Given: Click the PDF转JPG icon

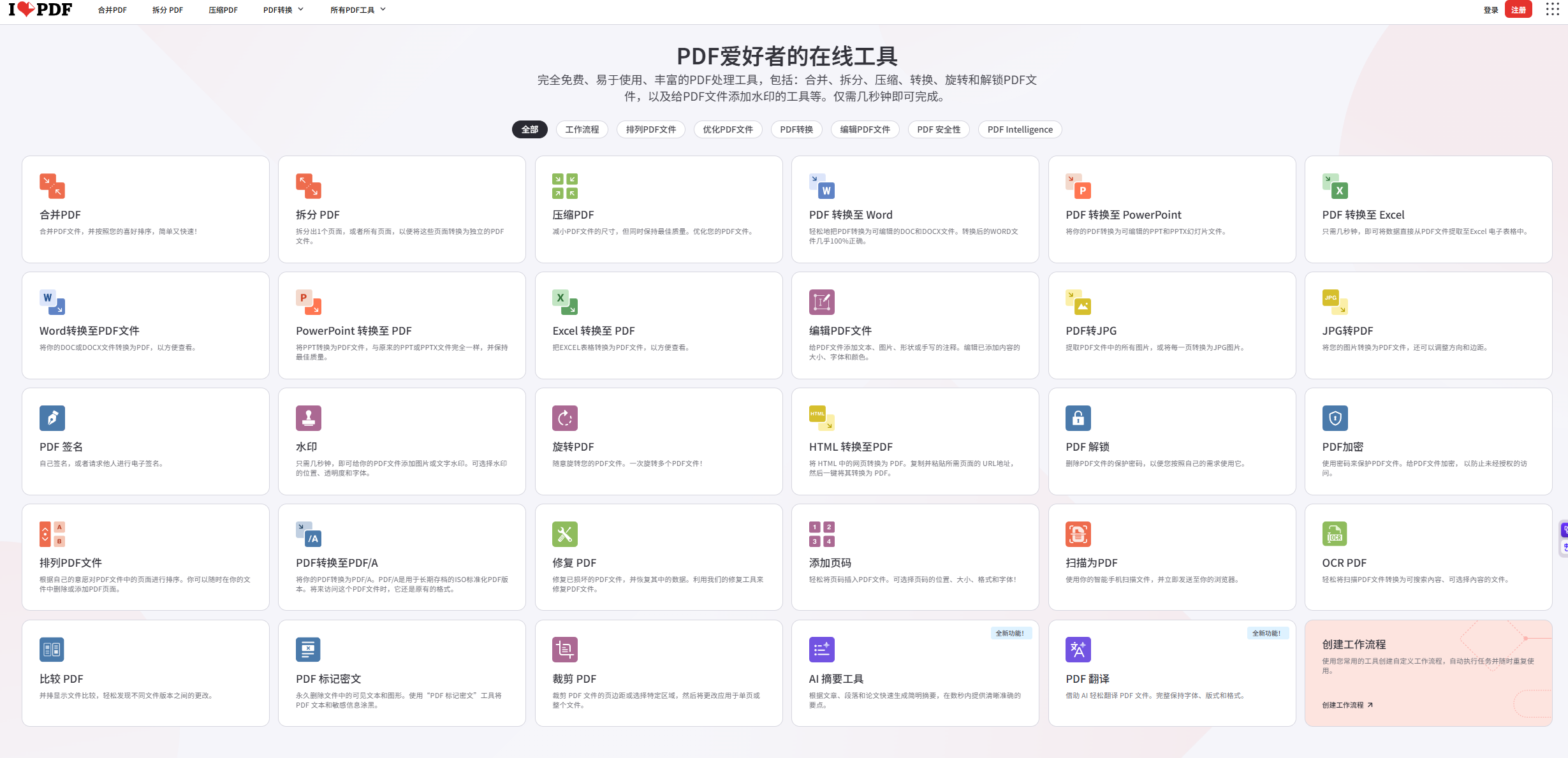Looking at the screenshot, I should (1078, 302).
